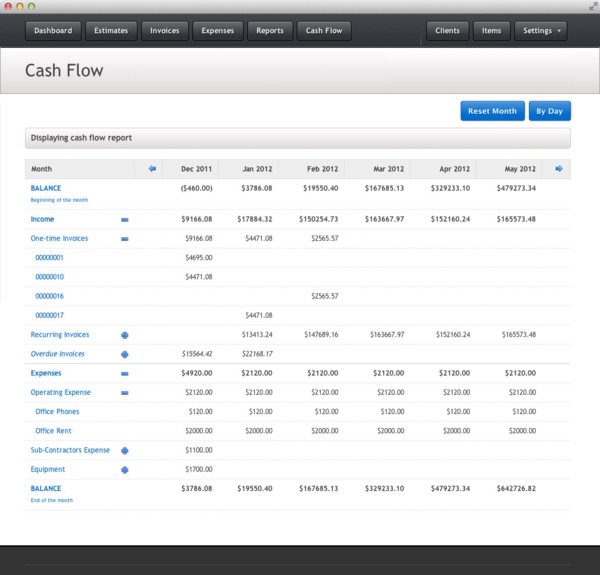Expand Overdue Invoices with plus icon
600x575 pixels.
click(x=125, y=354)
